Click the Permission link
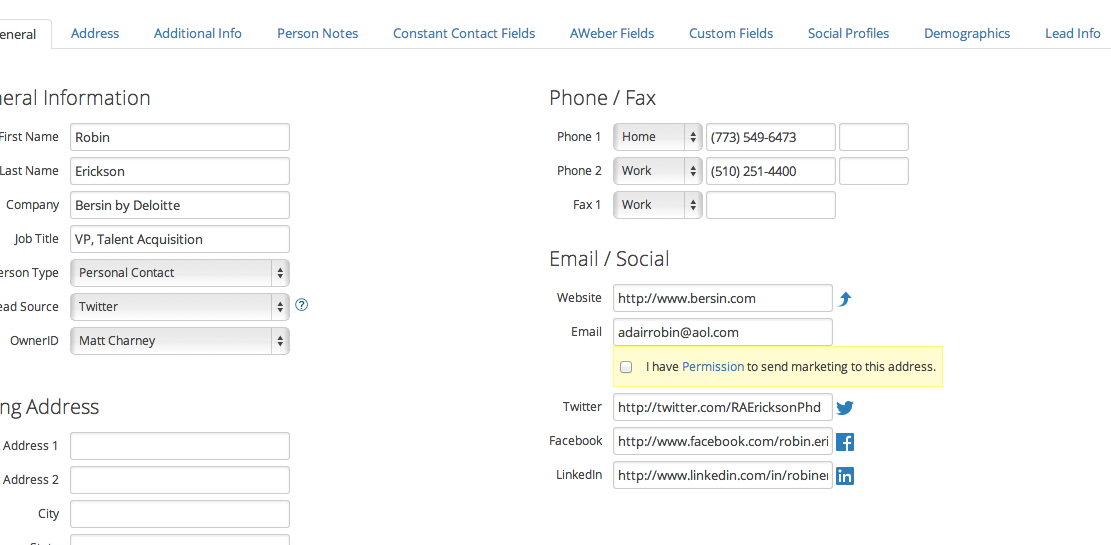Viewport: 1111px width, 545px height. click(x=713, y=367)
